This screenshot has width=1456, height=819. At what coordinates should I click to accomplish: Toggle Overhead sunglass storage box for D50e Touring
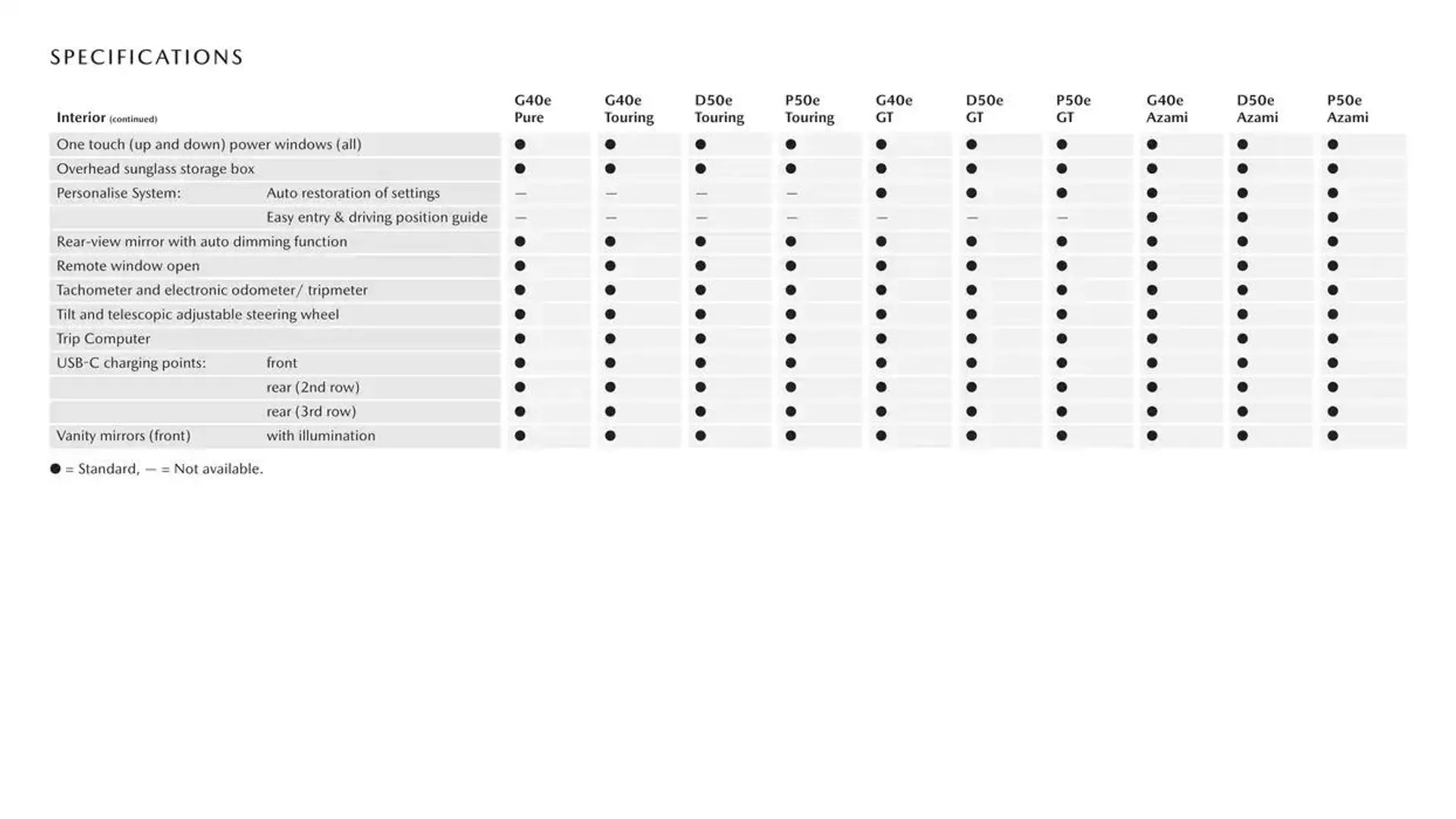click(700, 168)
